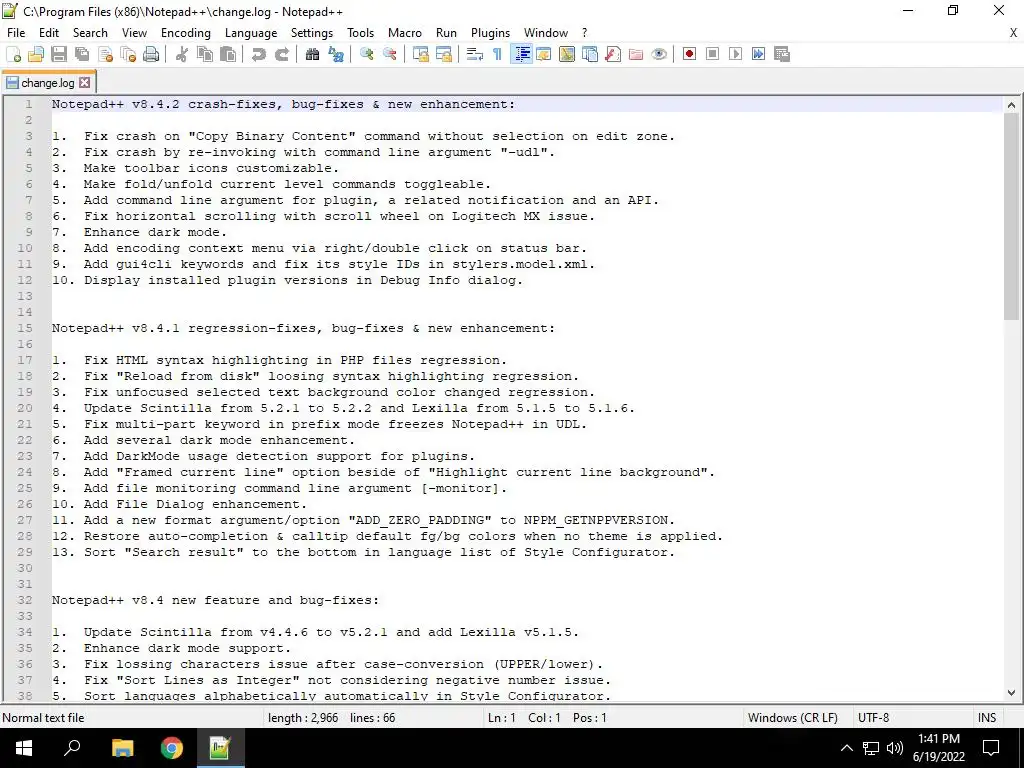The image size is (1024, 768).
Task: Click the Save Recorded Macro icon
Action: coord(782,54)
